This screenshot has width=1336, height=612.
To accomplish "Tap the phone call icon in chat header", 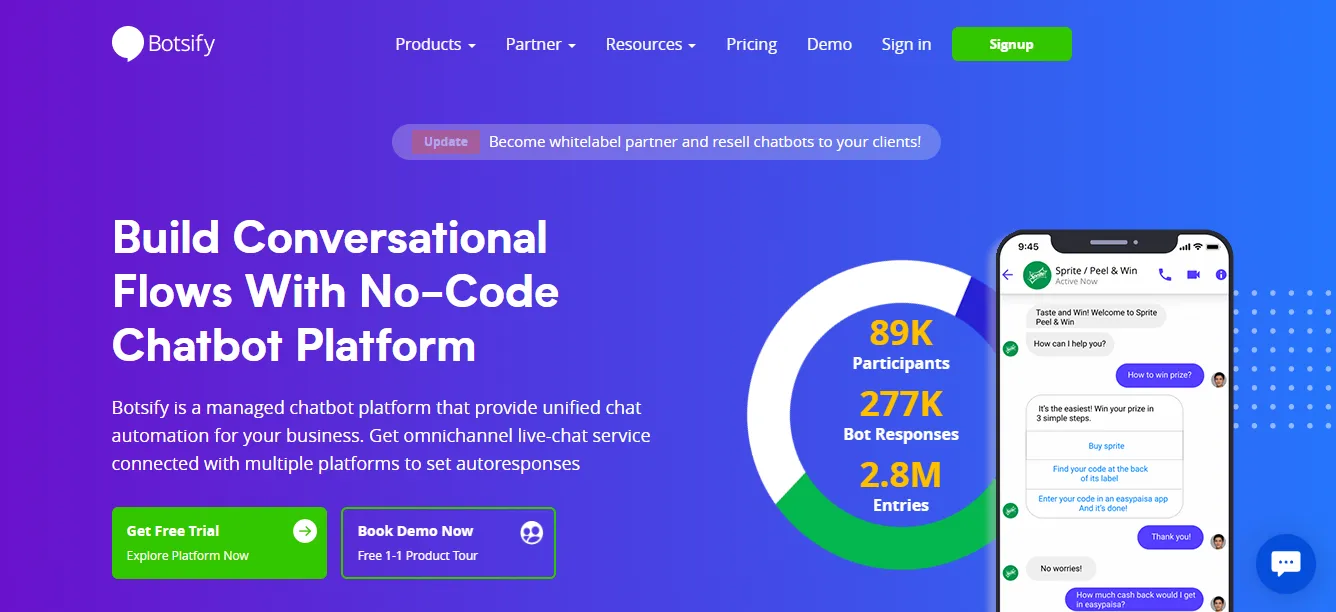I will (x=1165, y=274).
